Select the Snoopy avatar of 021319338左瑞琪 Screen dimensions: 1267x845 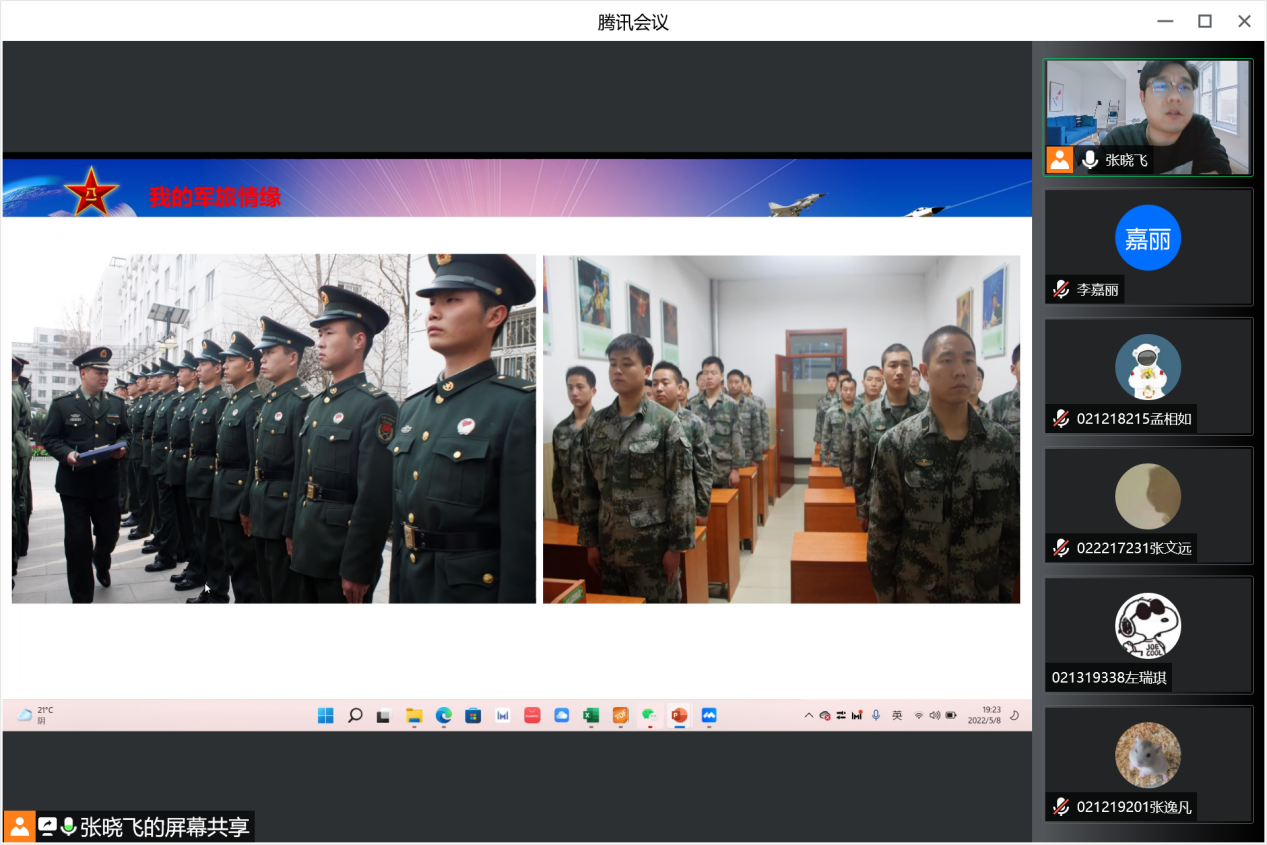tap(1148, 626)
